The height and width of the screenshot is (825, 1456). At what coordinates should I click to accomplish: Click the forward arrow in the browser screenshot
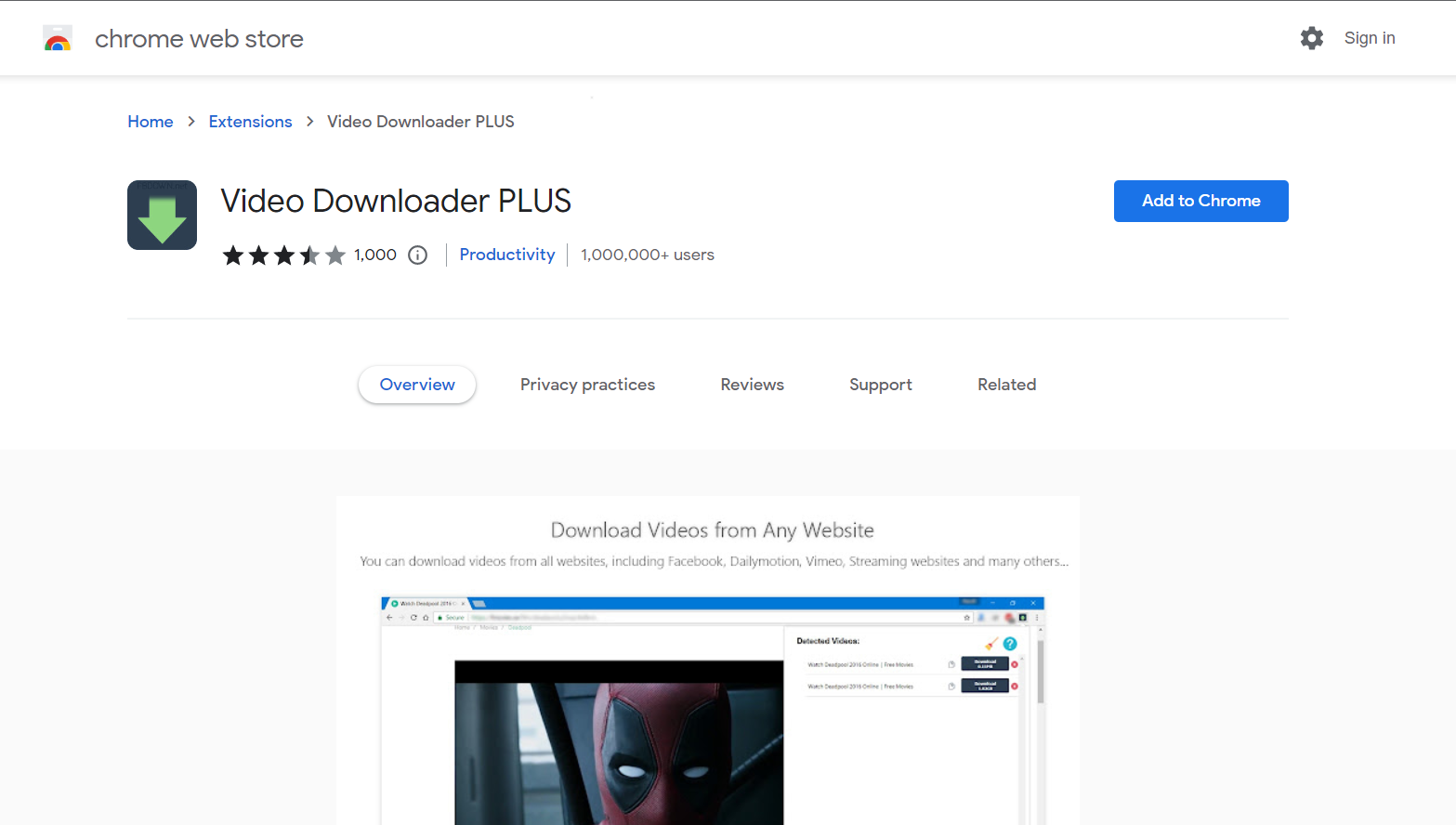click(x=401, y=617)
